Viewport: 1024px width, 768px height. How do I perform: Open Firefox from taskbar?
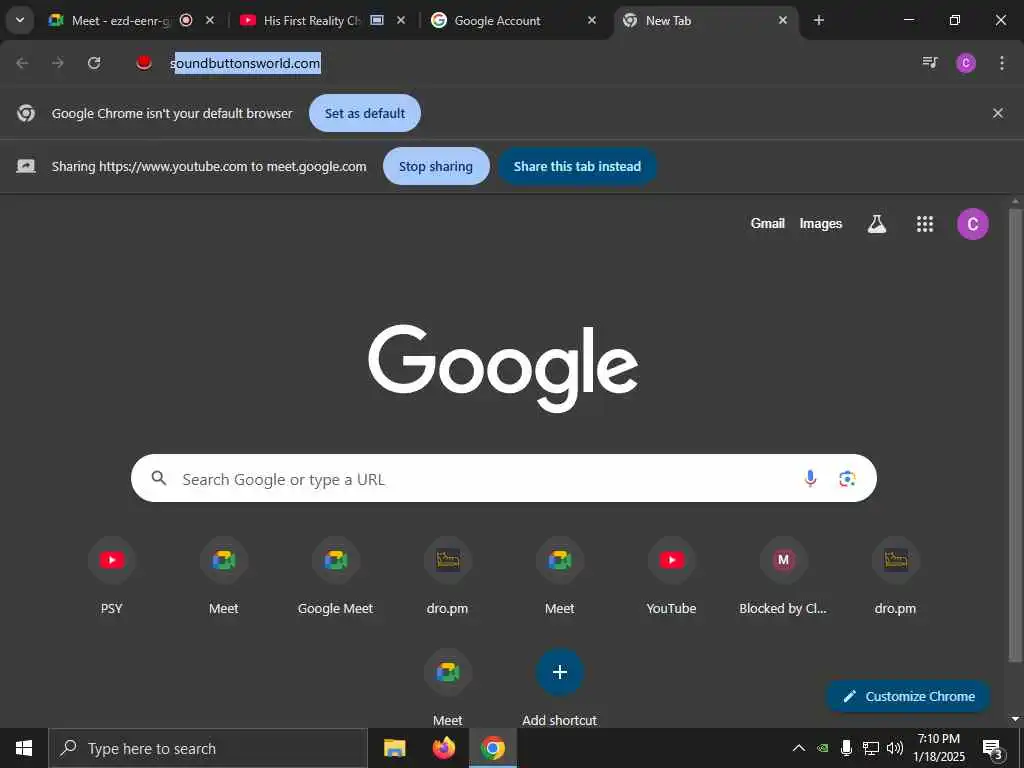coord(444,748)
